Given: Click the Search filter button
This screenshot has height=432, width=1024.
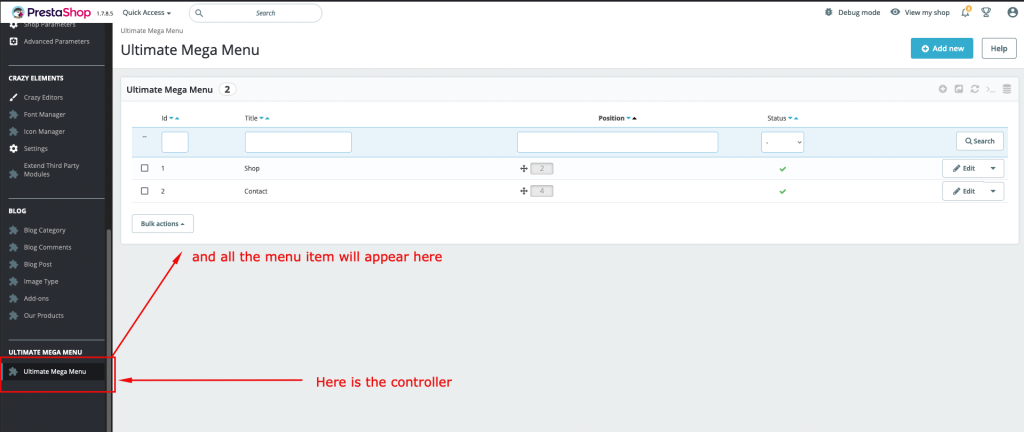Looking at the screenshot, I should click(x=979, y=142).
